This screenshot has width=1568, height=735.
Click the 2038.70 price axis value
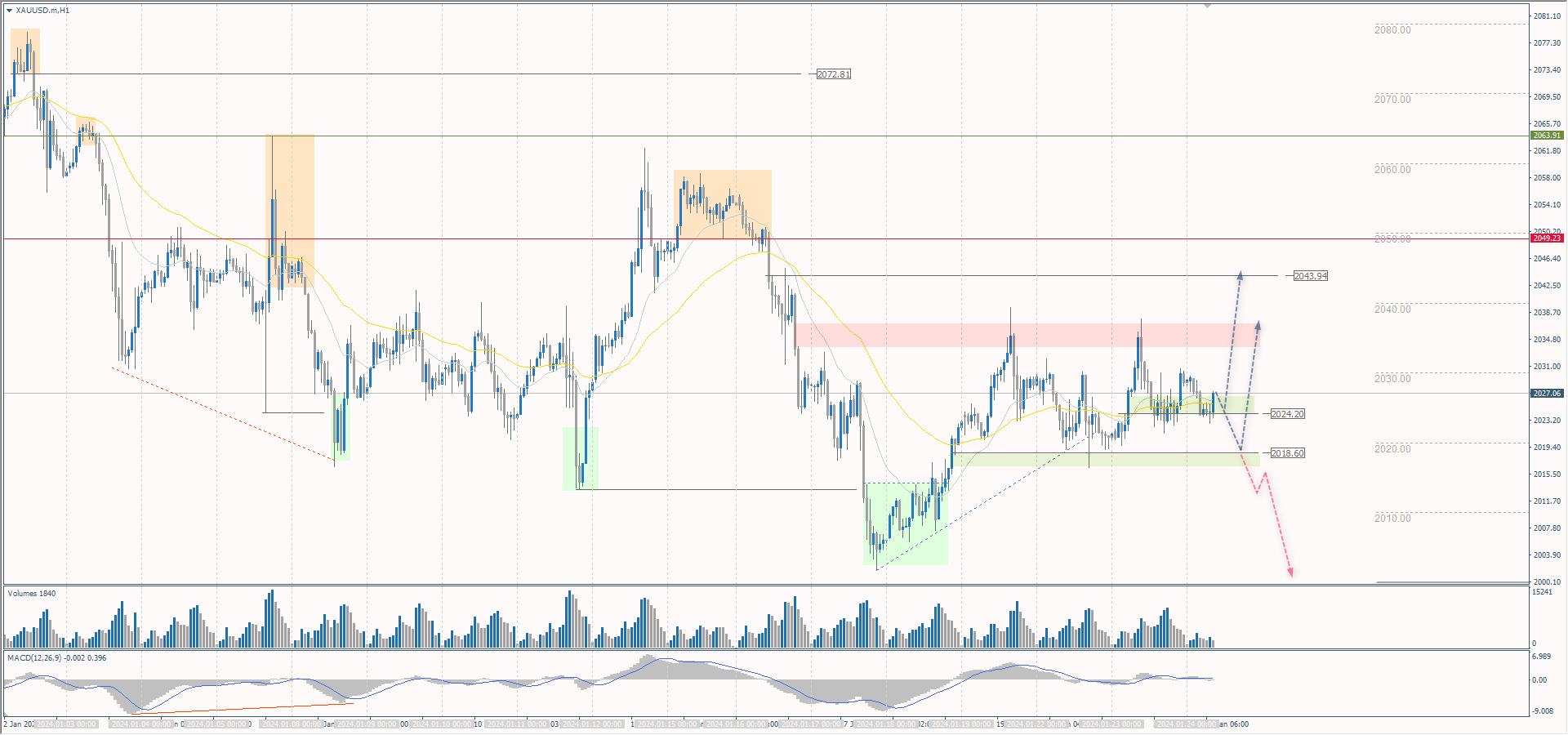(x=1547, y=313)
